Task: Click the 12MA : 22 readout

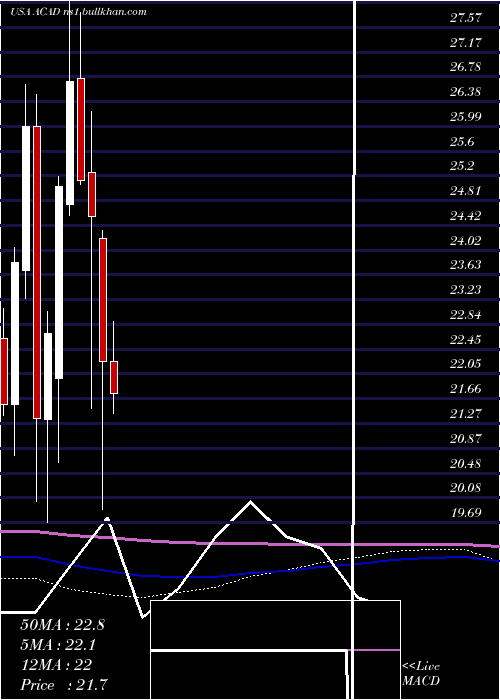Action: (56, 665)
